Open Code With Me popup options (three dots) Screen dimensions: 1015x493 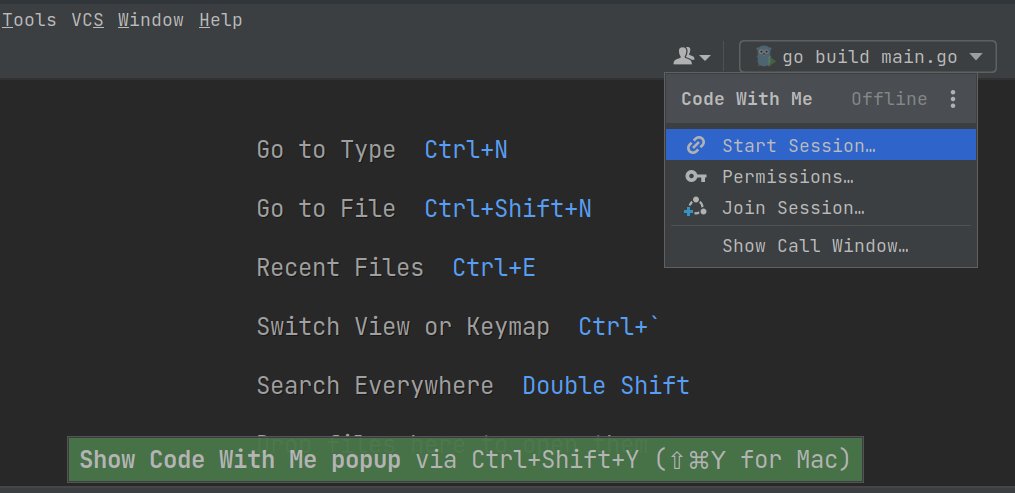pyautogui.click(x=952, y=99)
